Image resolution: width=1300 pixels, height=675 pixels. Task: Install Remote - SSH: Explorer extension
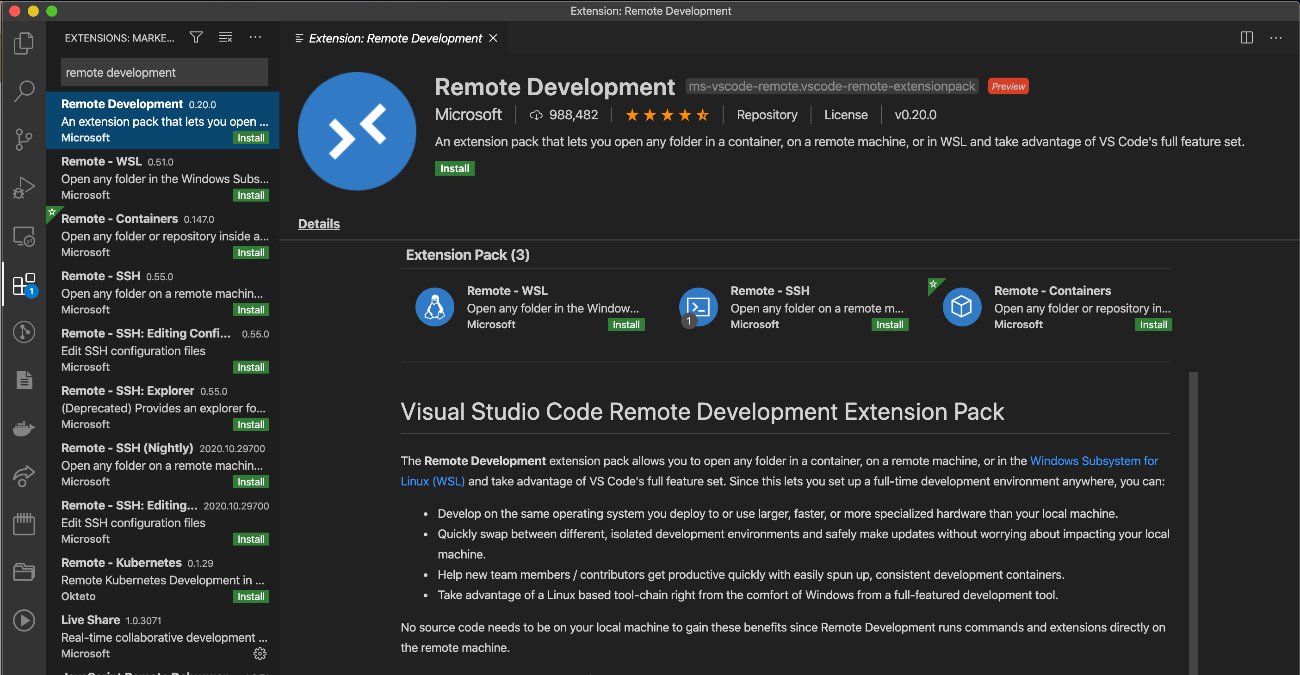(x=251, y=425)
